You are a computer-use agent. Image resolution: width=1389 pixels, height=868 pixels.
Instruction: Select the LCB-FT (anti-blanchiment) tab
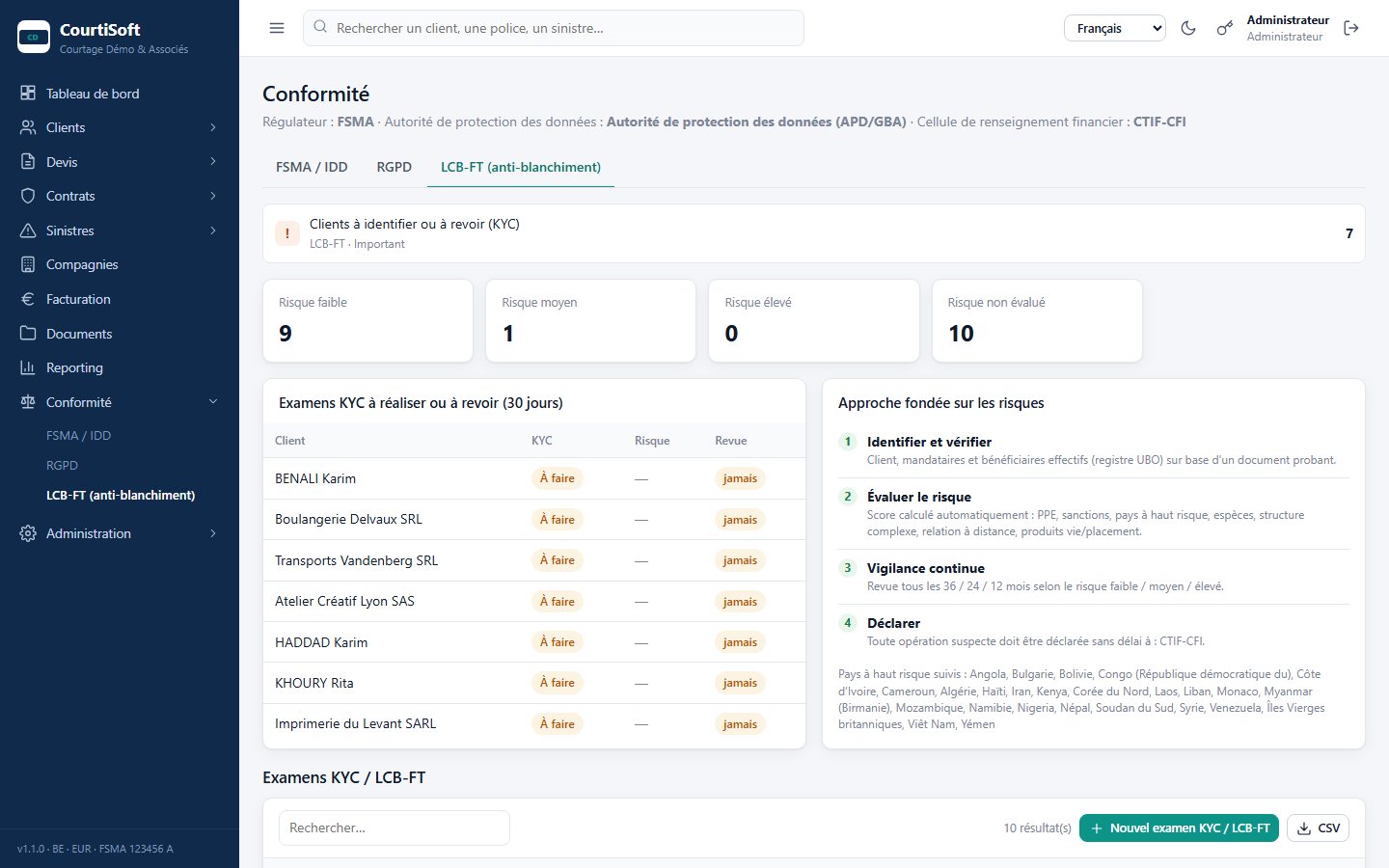[521, 167]
